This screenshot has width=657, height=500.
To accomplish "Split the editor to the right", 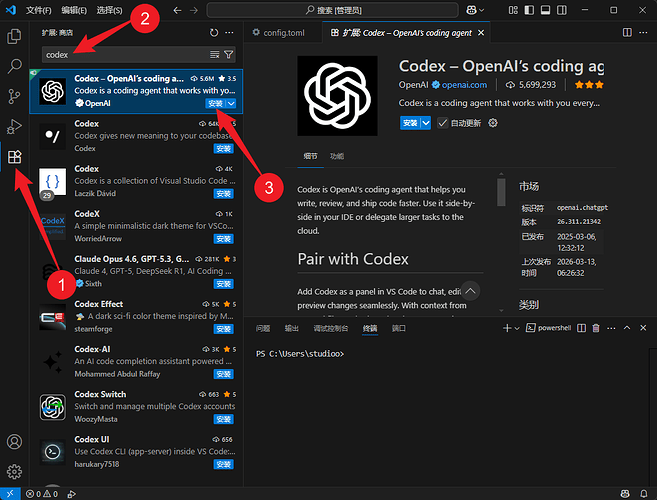I will point(627,33).
